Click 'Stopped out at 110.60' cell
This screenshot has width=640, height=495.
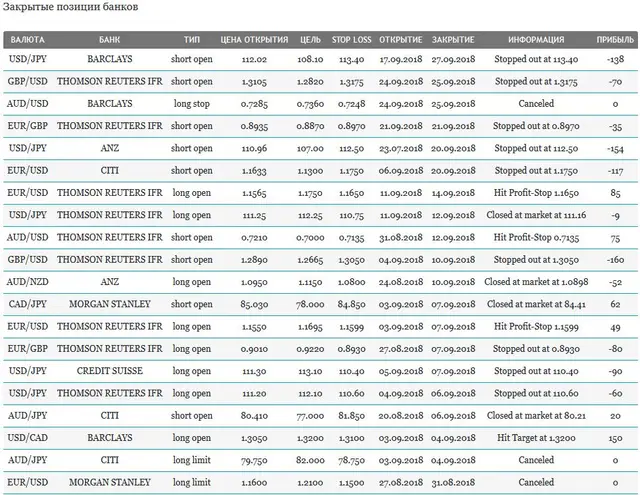[x=536, y=394]
